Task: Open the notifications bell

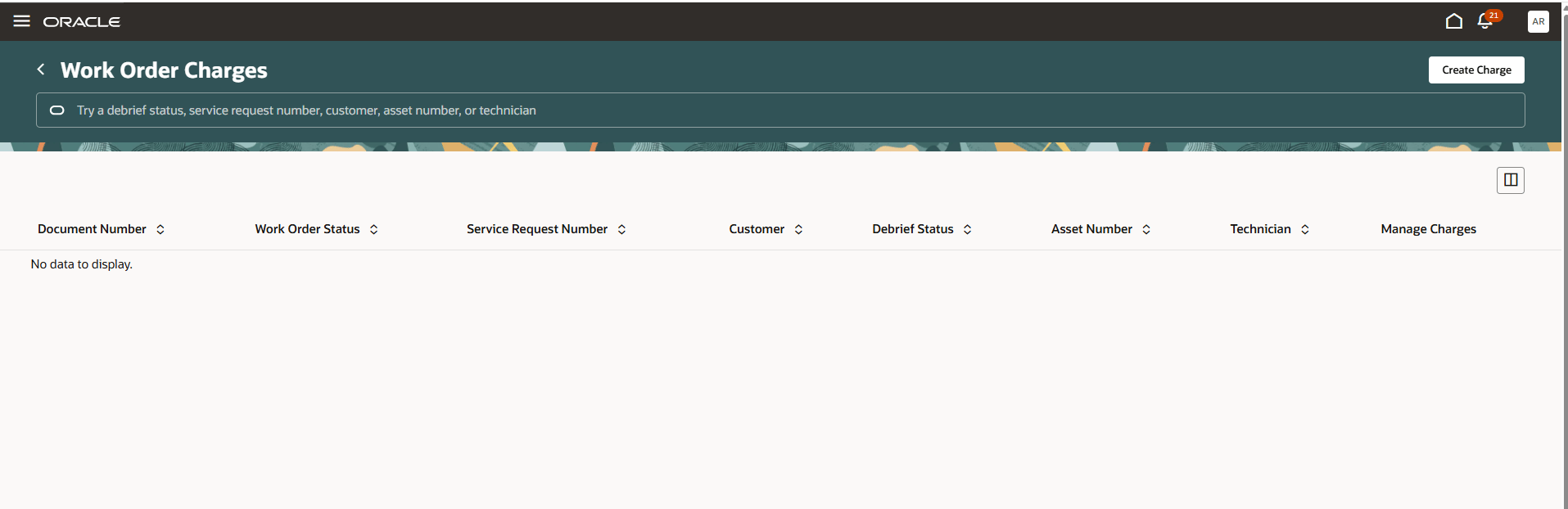Action: coord(1485,21)
